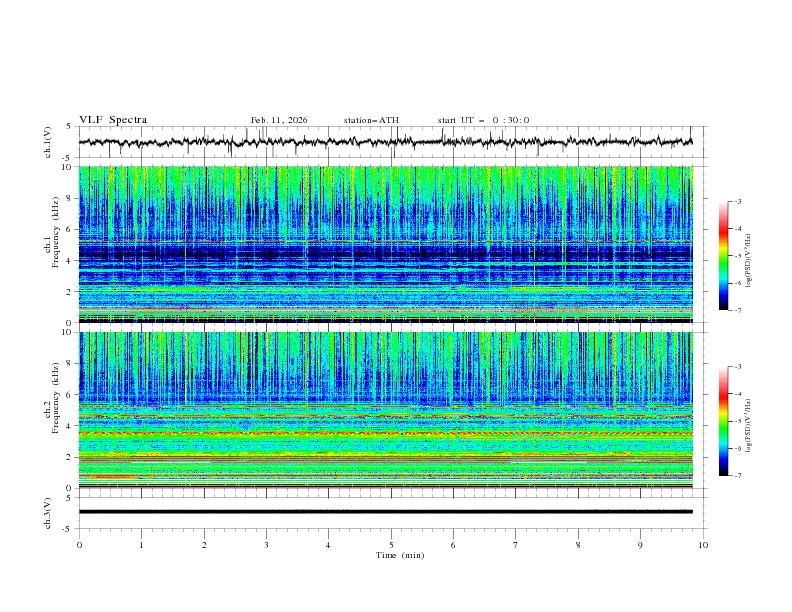This screenshot has height=612, width=792.
Task: Click the "-7" label on ch.1 colorbar
Action: tap(737, 310)
